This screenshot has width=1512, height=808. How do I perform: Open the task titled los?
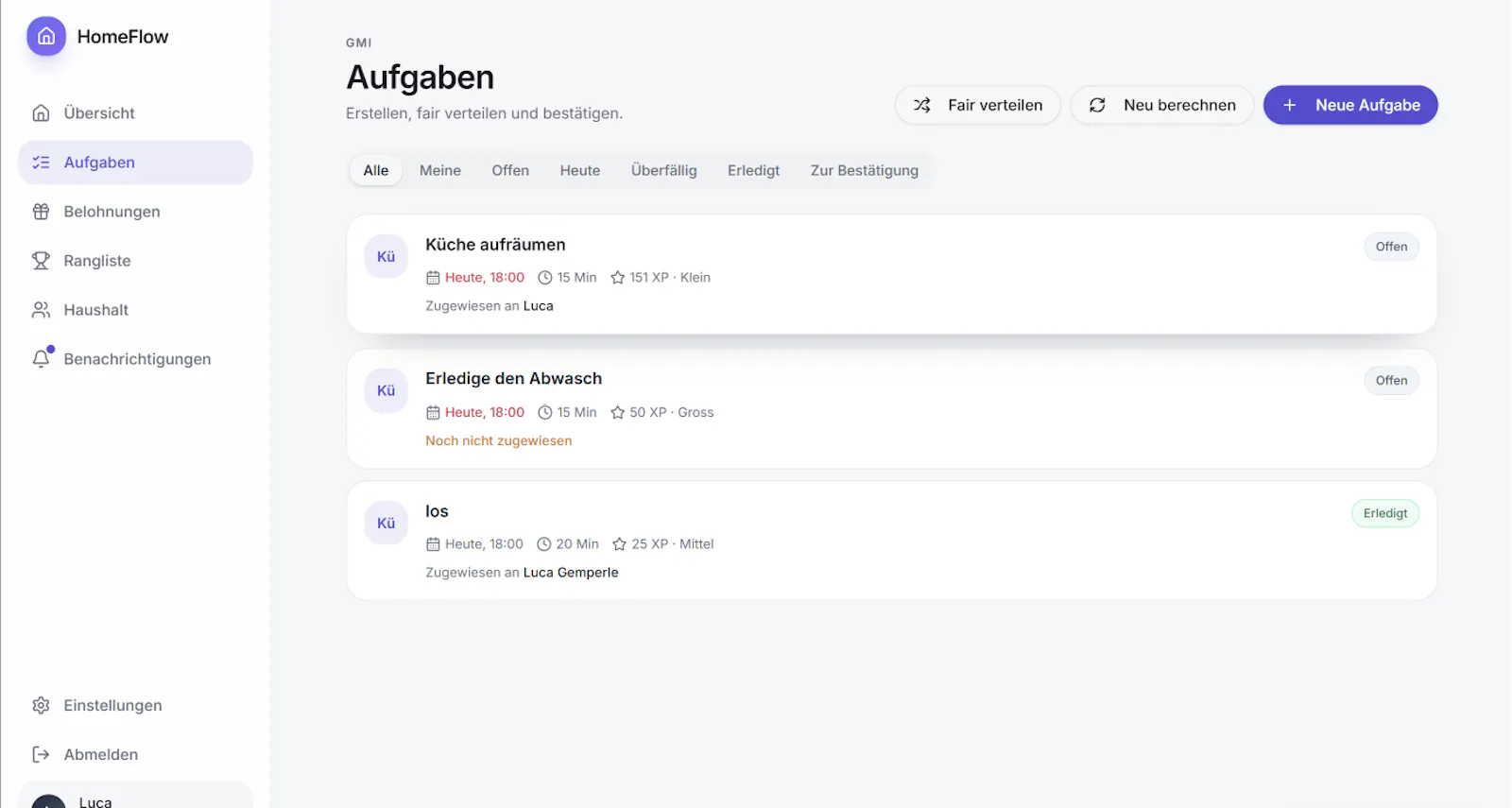pos(437,511)
